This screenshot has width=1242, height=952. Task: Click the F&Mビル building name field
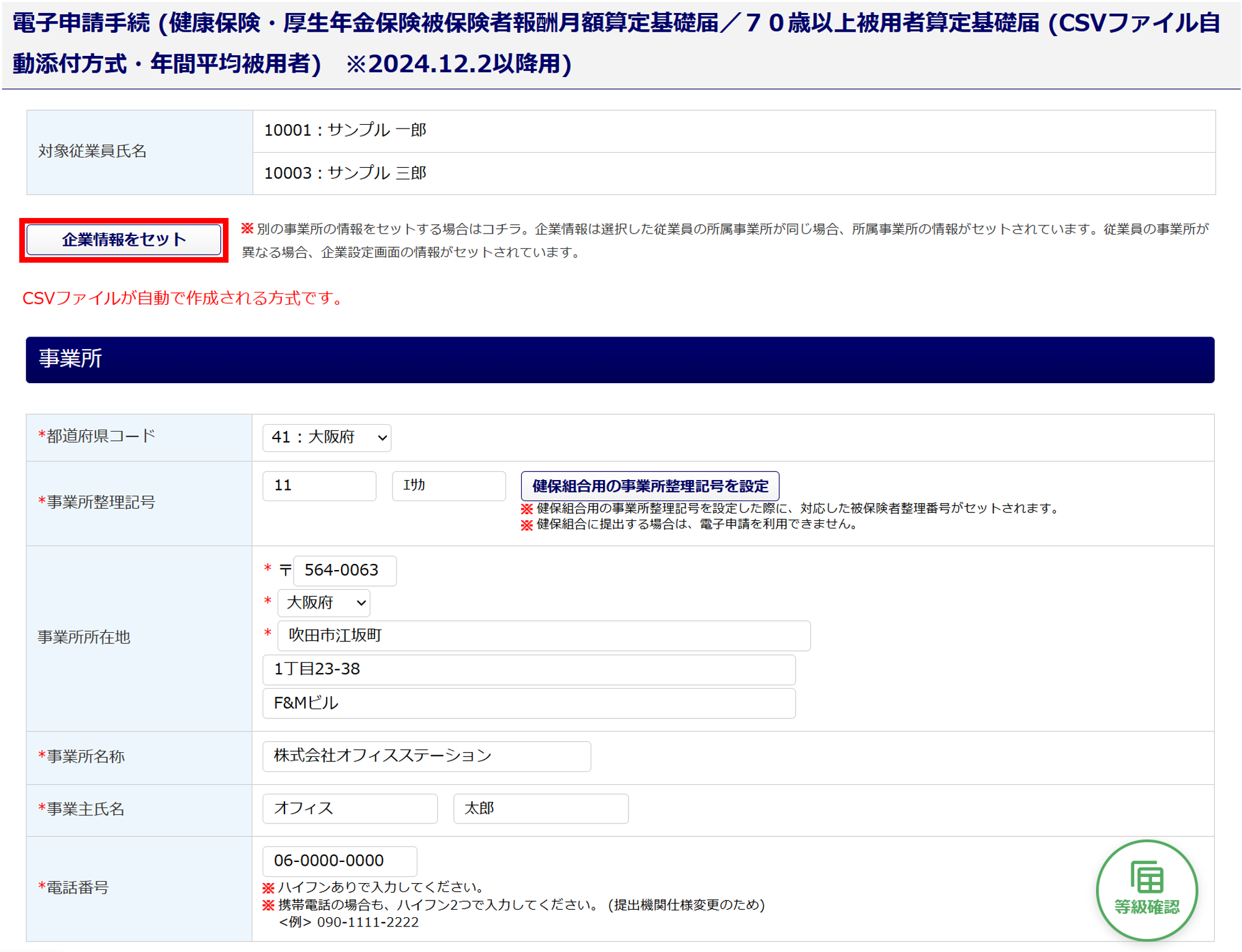(x=528, y=703)
